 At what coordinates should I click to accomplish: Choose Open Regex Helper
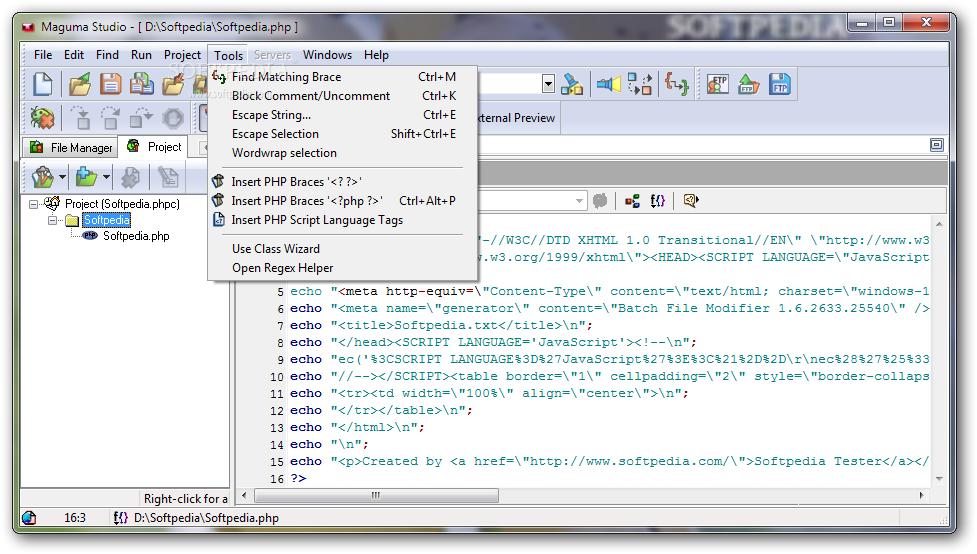pos(343,268)
